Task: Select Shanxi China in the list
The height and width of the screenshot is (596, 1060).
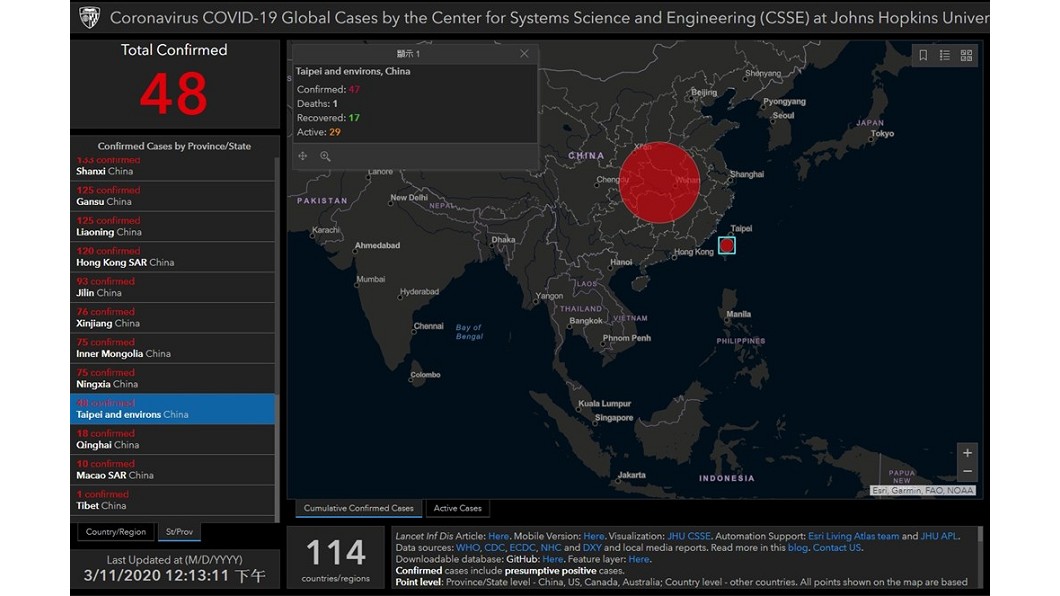Action: click(x=172, y=168)
